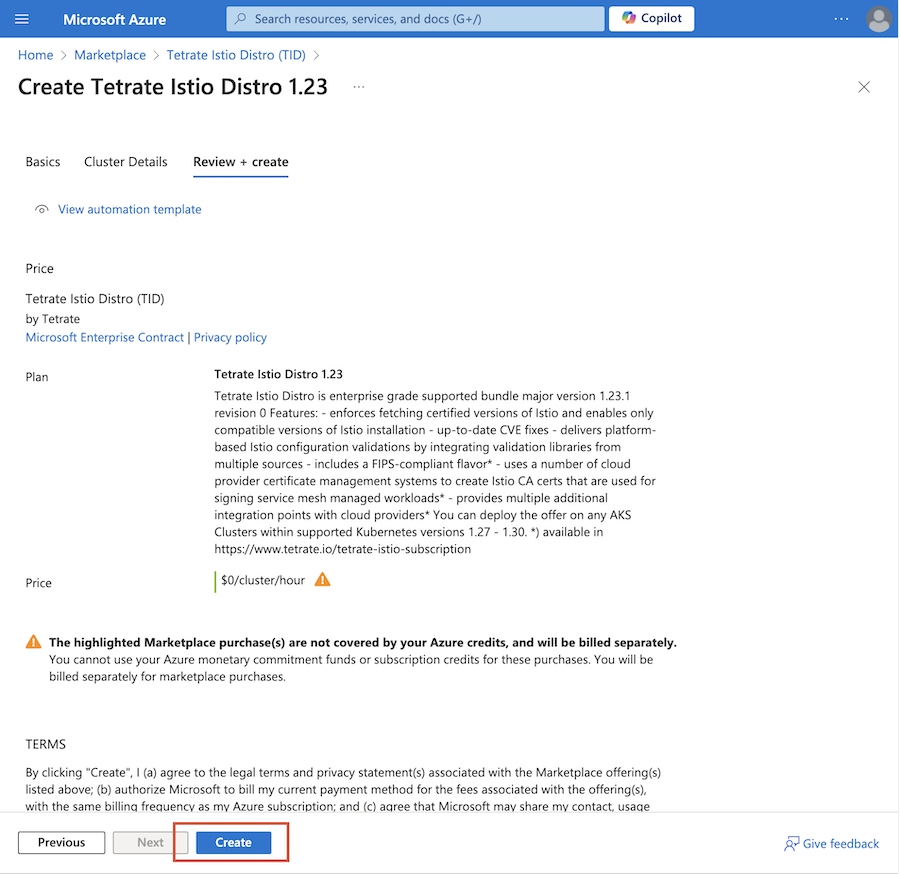Click the search magnifier icon
Viewport: 900px width, 874px height.
coord(241,19)
